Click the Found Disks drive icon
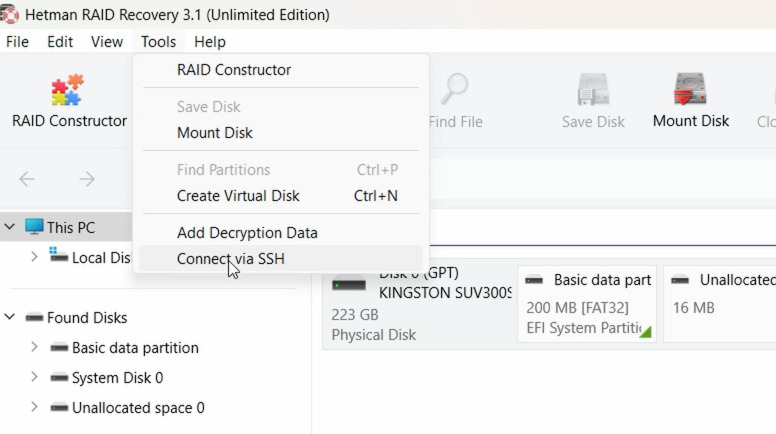This screenshot has height=434, width=776. point(34,317)
